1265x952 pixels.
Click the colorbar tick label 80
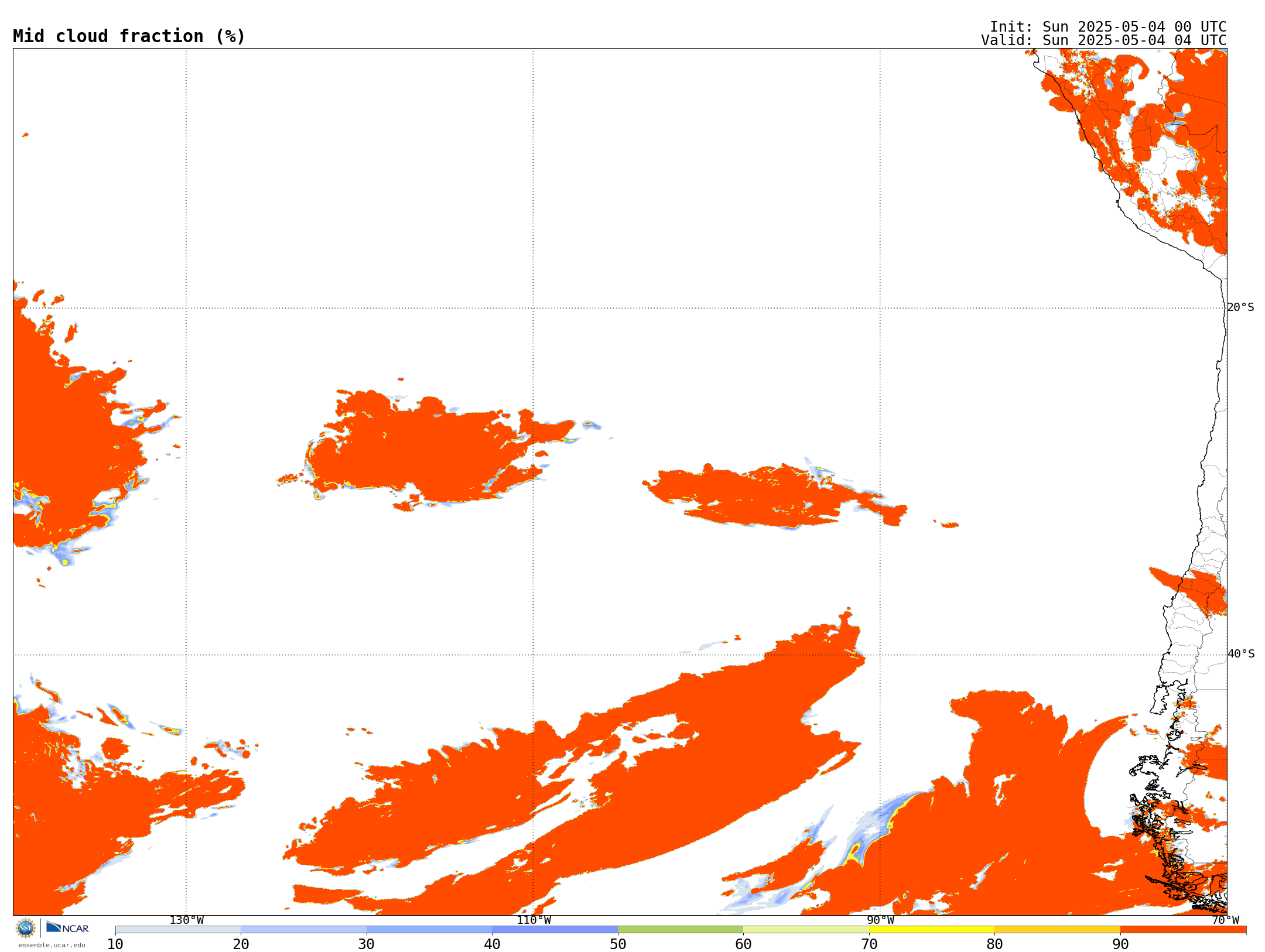994,944
